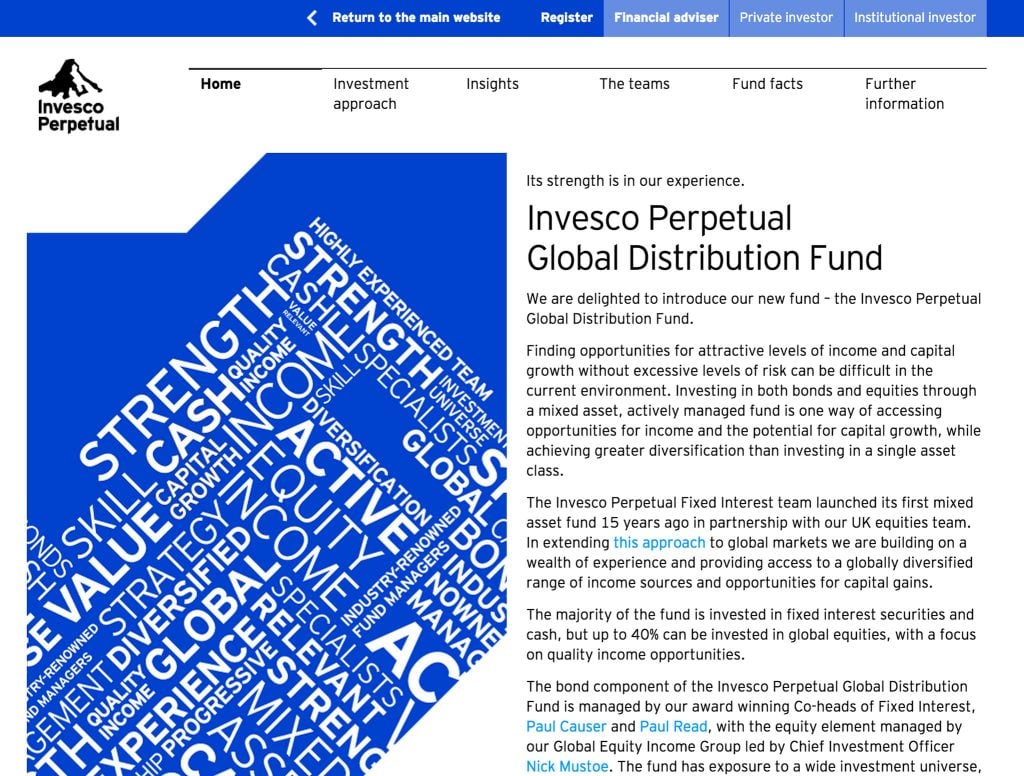This screenshot has height=776, width=1024.
Task: Open Paul Causer's profile link
Action: coord(566,726)
